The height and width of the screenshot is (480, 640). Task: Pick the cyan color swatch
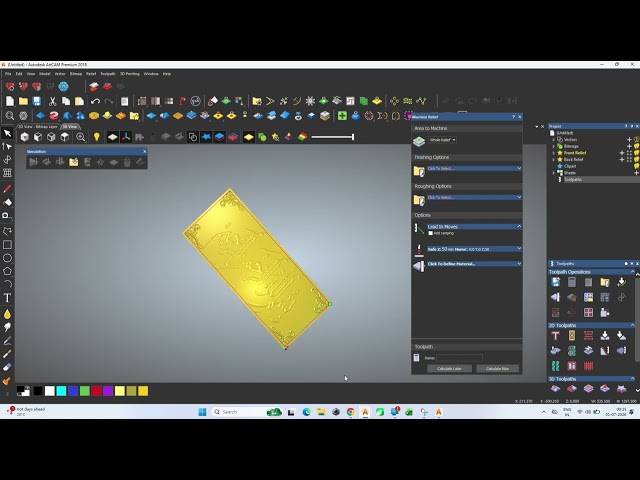point(61,391)
